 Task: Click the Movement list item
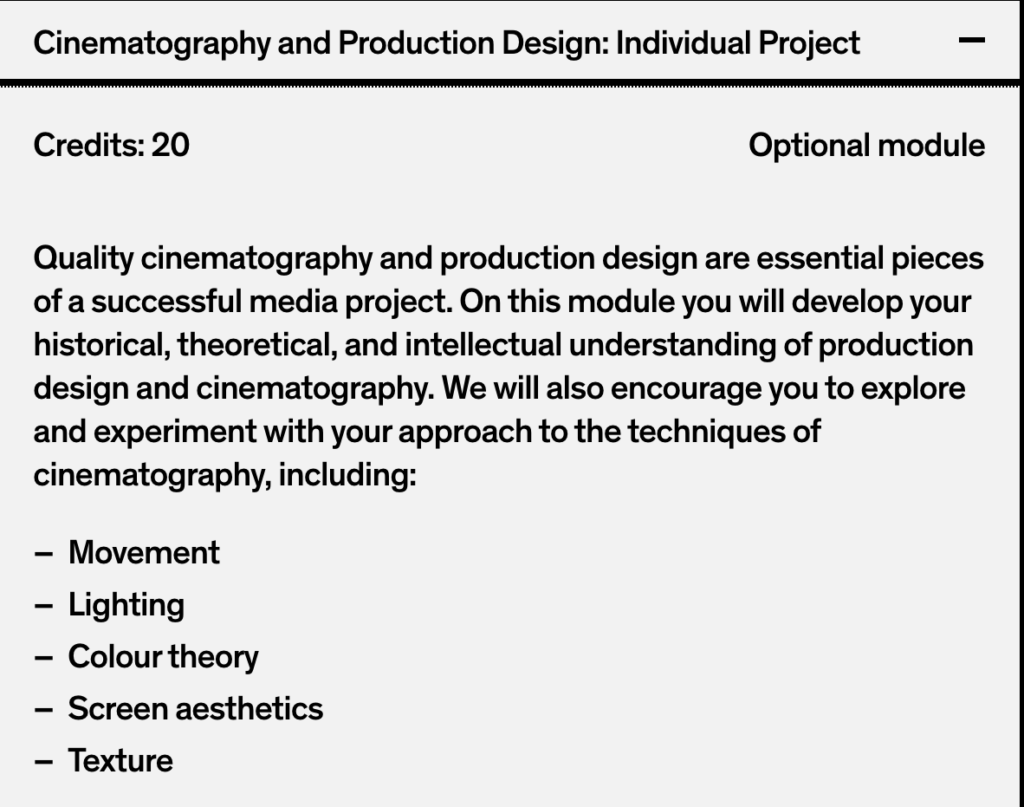(x=144, y=552)
